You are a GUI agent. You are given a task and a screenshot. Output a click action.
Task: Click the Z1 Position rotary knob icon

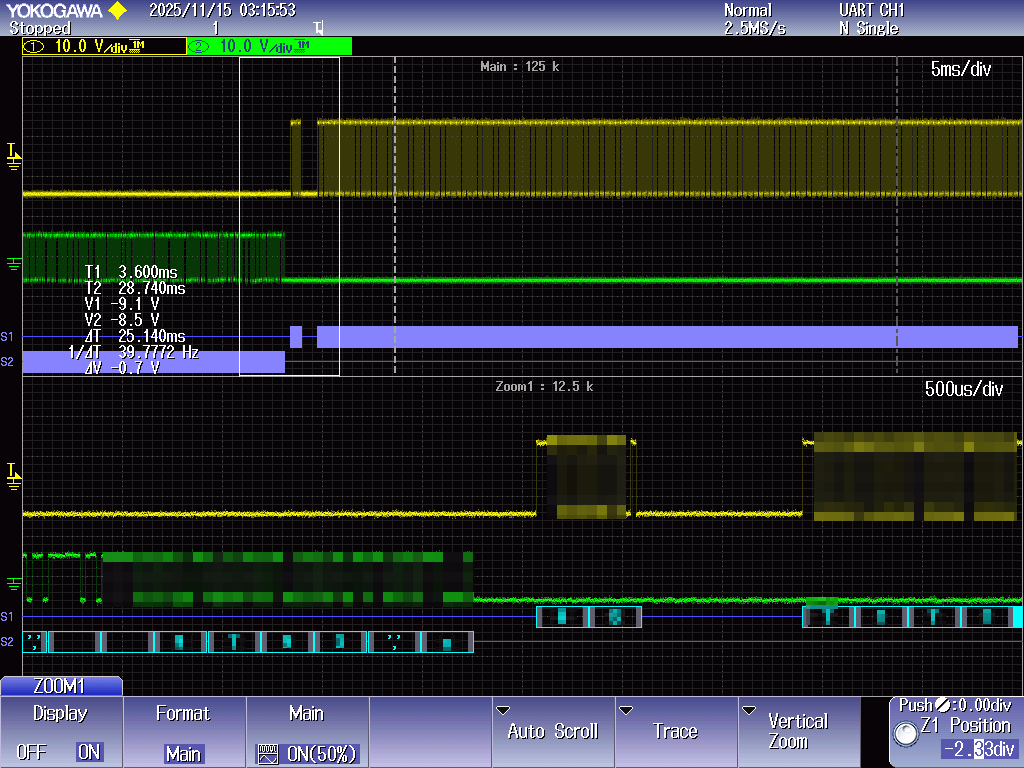pyautogui.click(x=906, y=735)
